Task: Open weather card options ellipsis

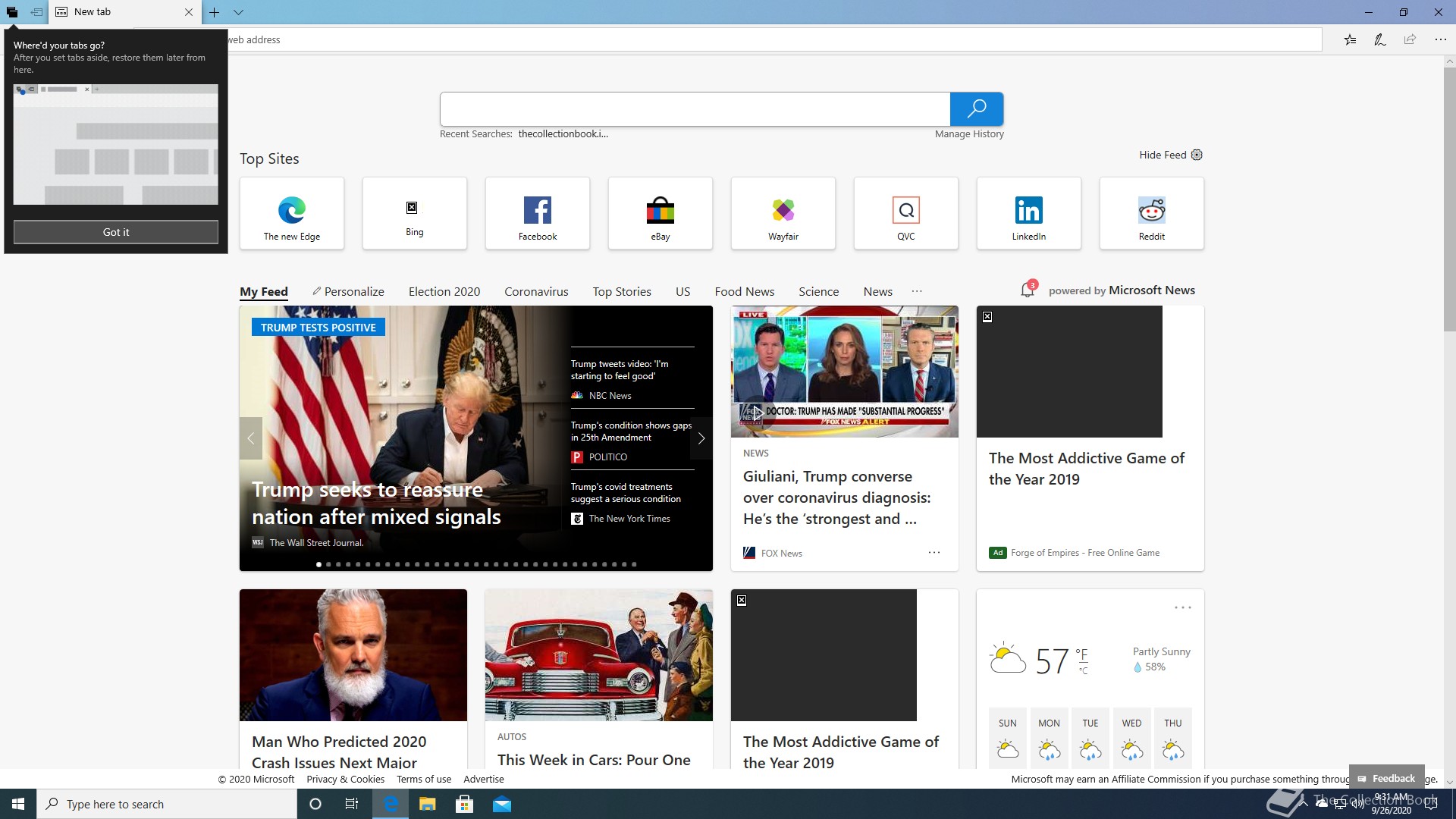Action: (1183, 607)
